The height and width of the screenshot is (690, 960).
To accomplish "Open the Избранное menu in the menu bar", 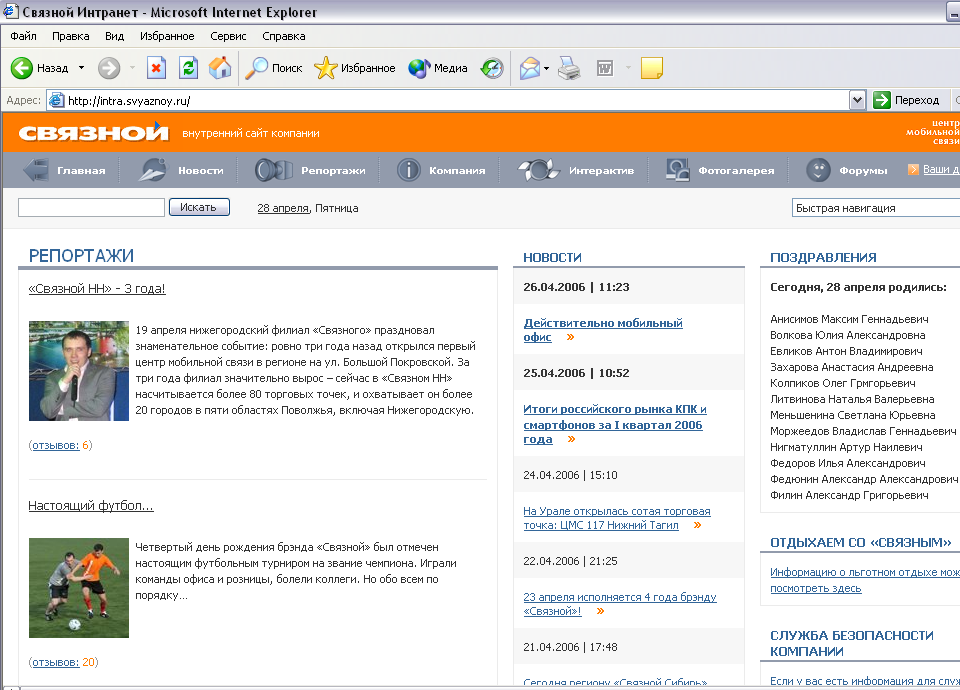I will pyautogui.click(x=167, y=36).
